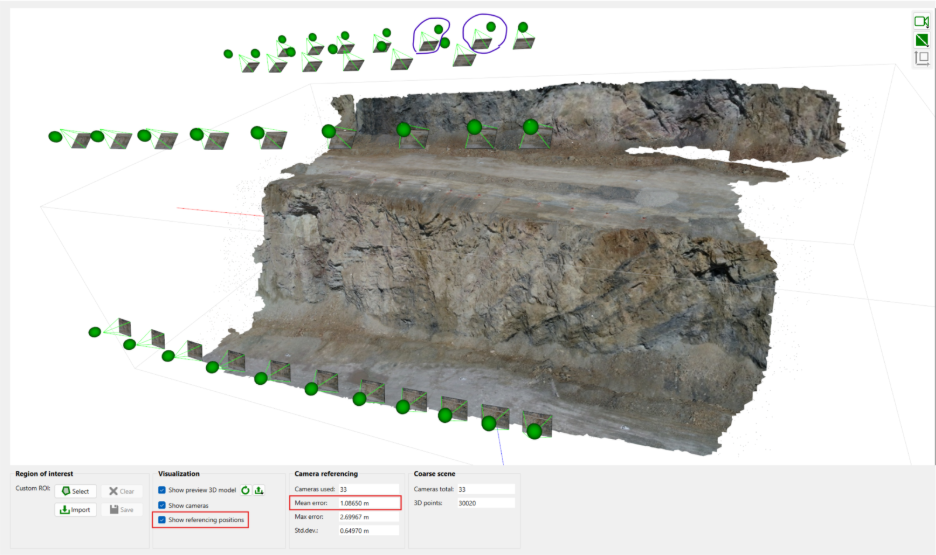The height and width of the screenshot is (555, 936).
Task: Click the 3D points value field
Action: click(485, 503)
